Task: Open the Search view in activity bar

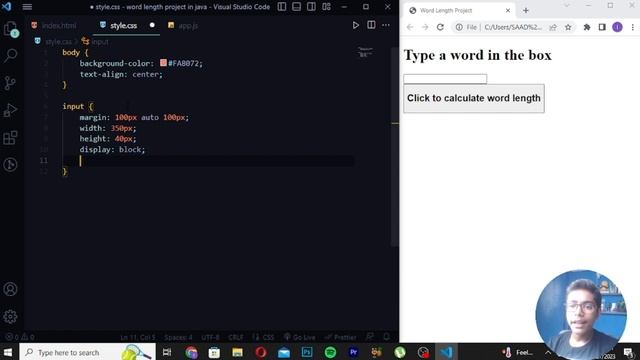Action: [x=11, y=56]
